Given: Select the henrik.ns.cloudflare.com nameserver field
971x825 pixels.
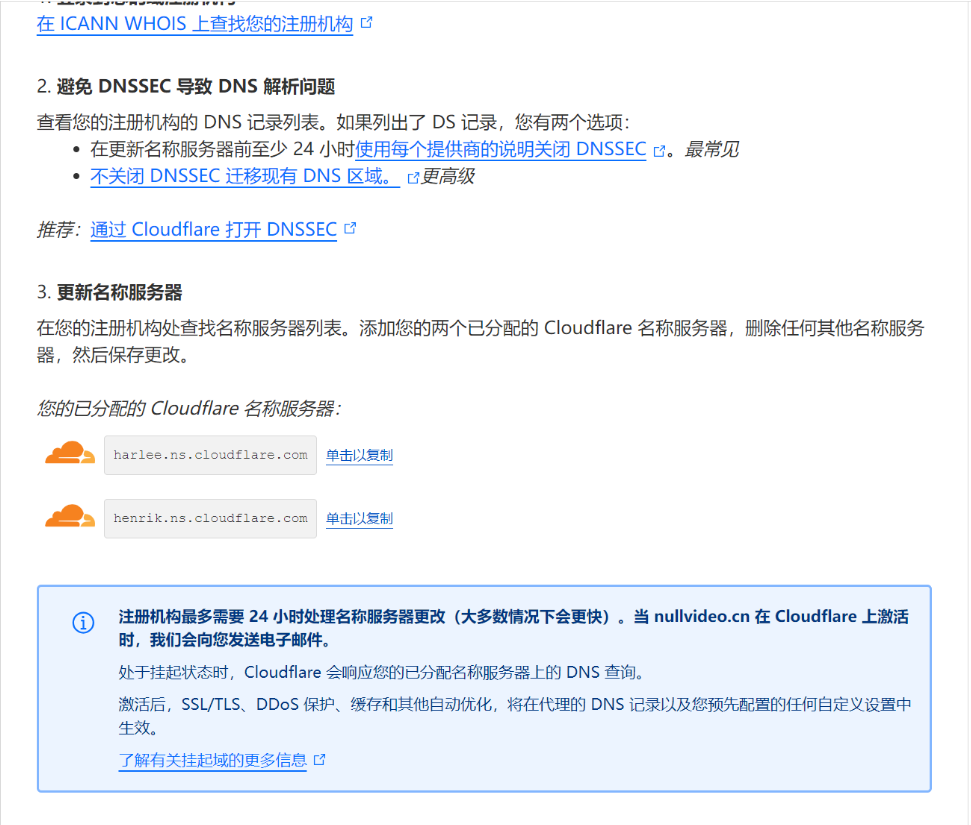Looking at the screenshot, I should (211, 518).
